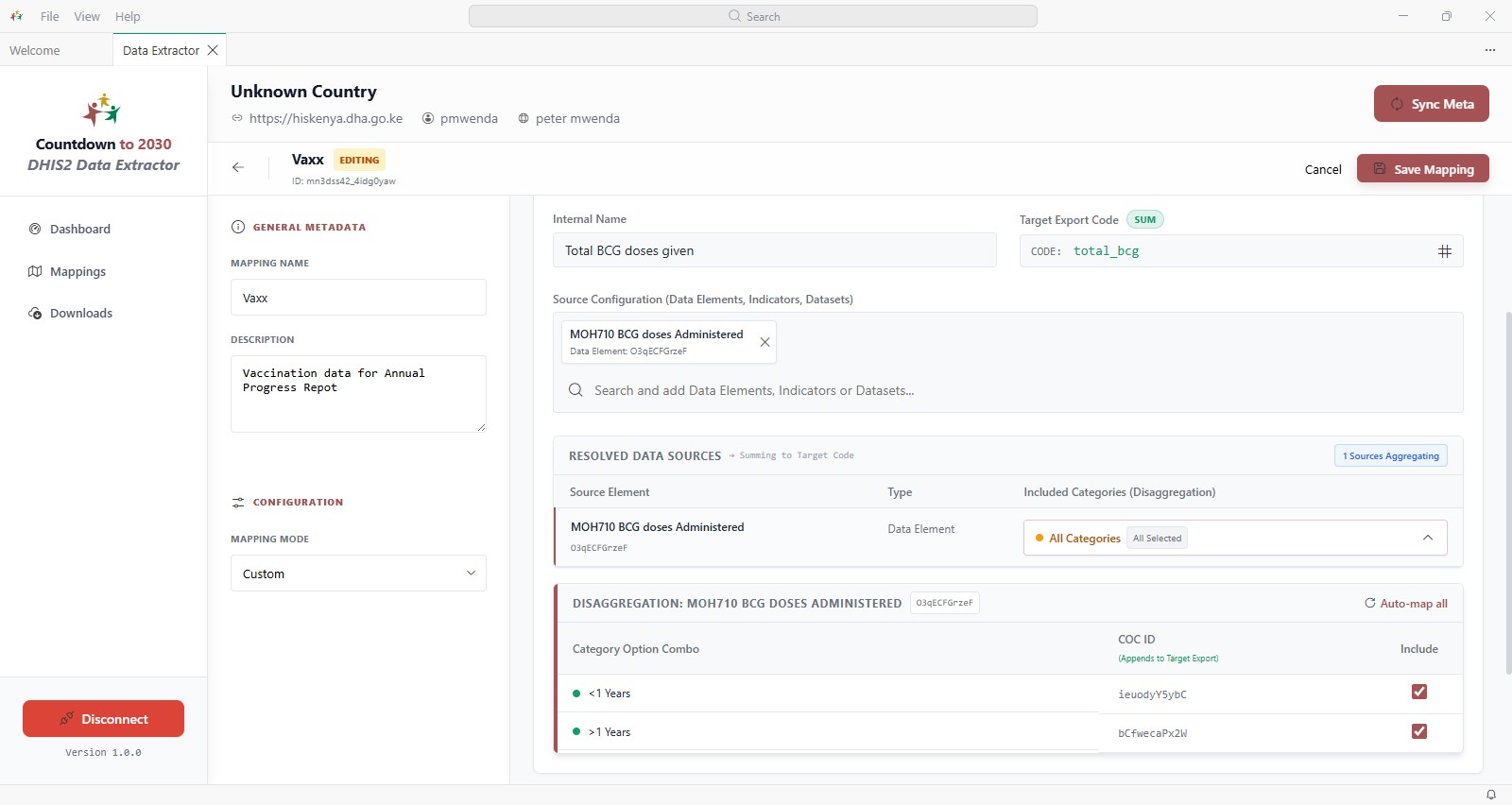Click the Internal Name field
The image size is (1512, 805).
pos(774,250)
